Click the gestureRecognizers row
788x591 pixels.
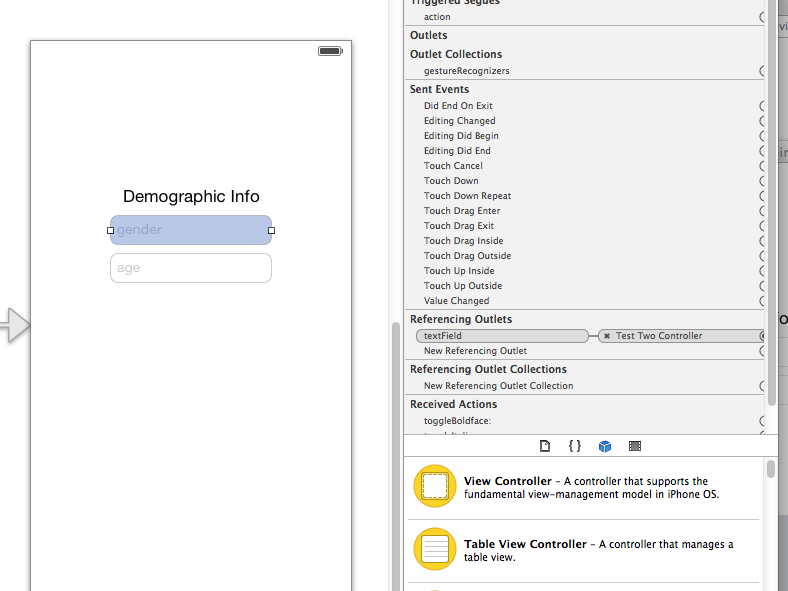(x=585, y=71)
